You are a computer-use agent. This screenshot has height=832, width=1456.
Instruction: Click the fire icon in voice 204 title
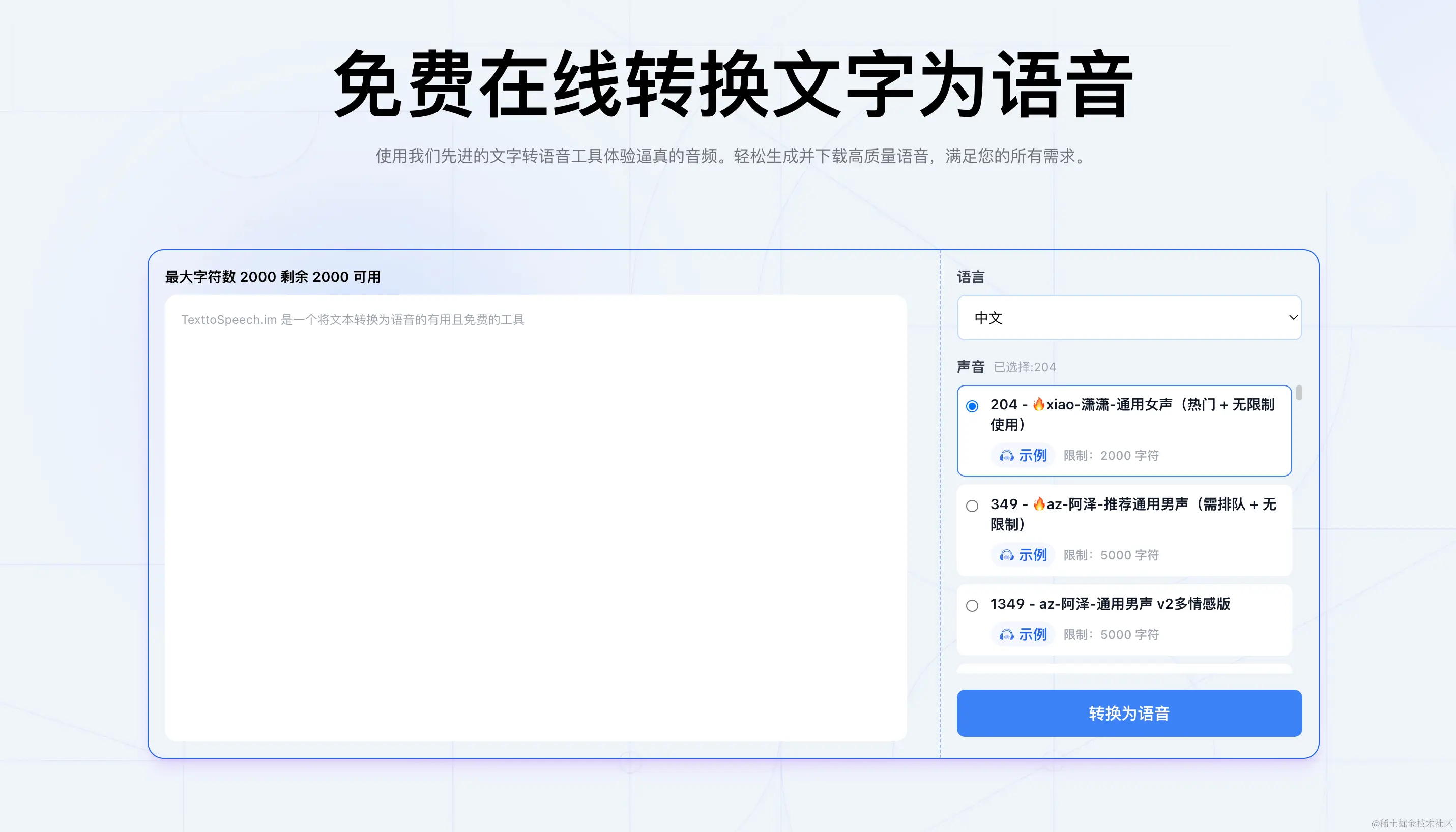coord(1039,404)
